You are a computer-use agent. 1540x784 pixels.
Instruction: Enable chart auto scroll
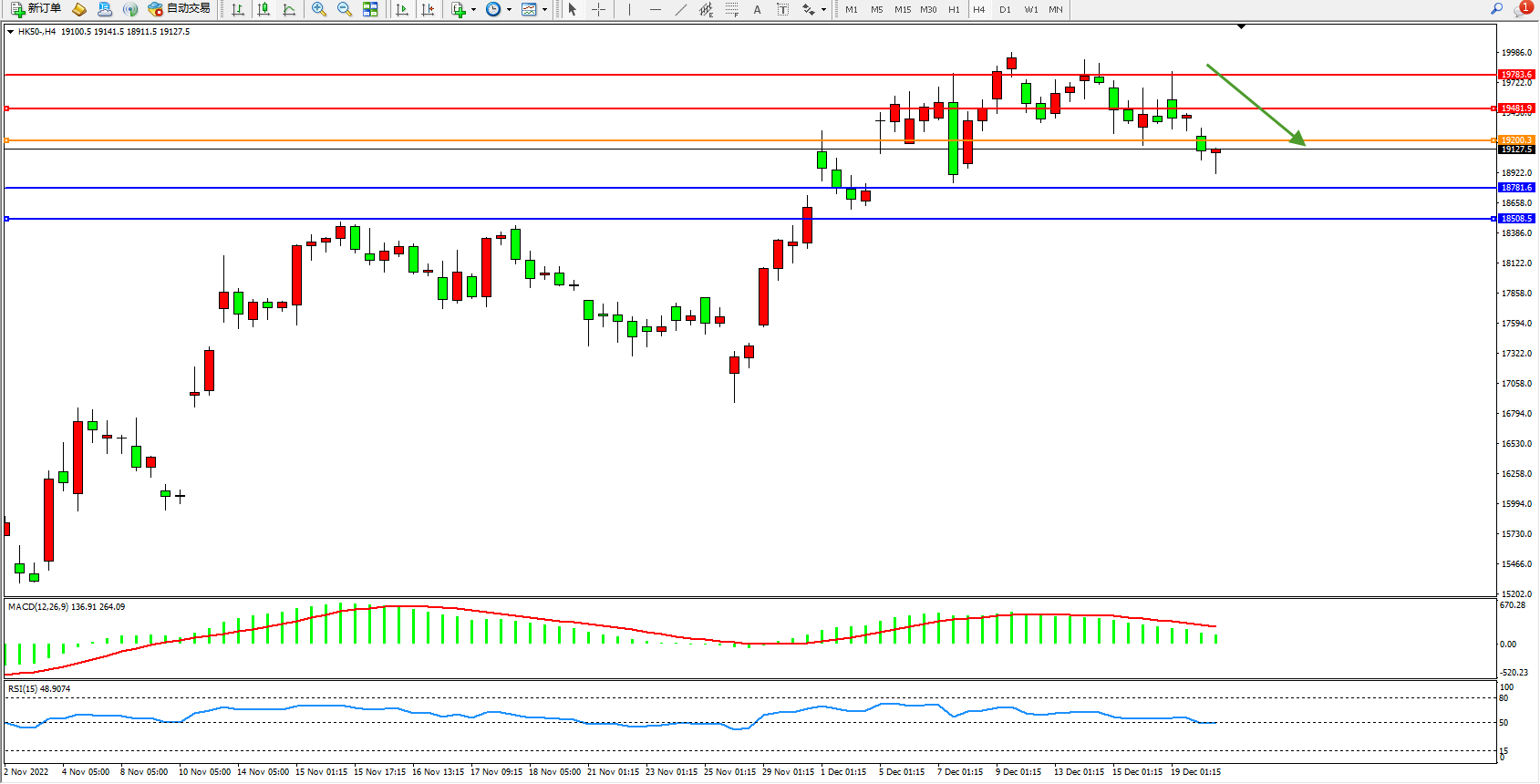point(402,9)
